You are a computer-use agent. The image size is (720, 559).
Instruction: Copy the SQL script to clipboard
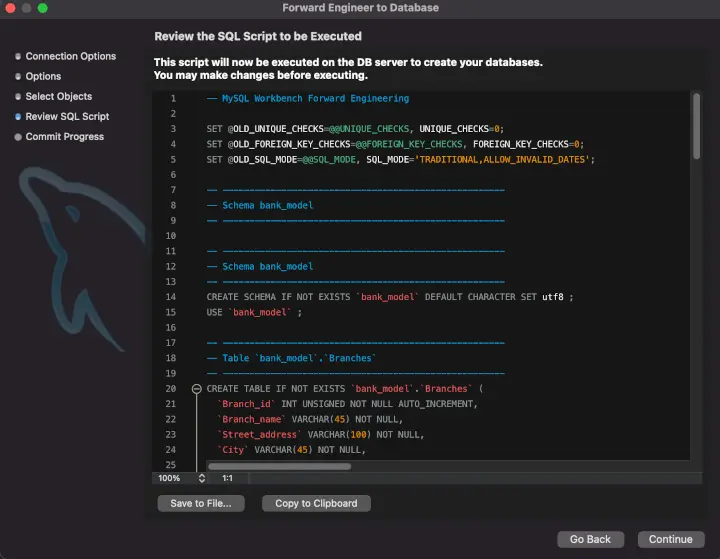tap(316, 504)
